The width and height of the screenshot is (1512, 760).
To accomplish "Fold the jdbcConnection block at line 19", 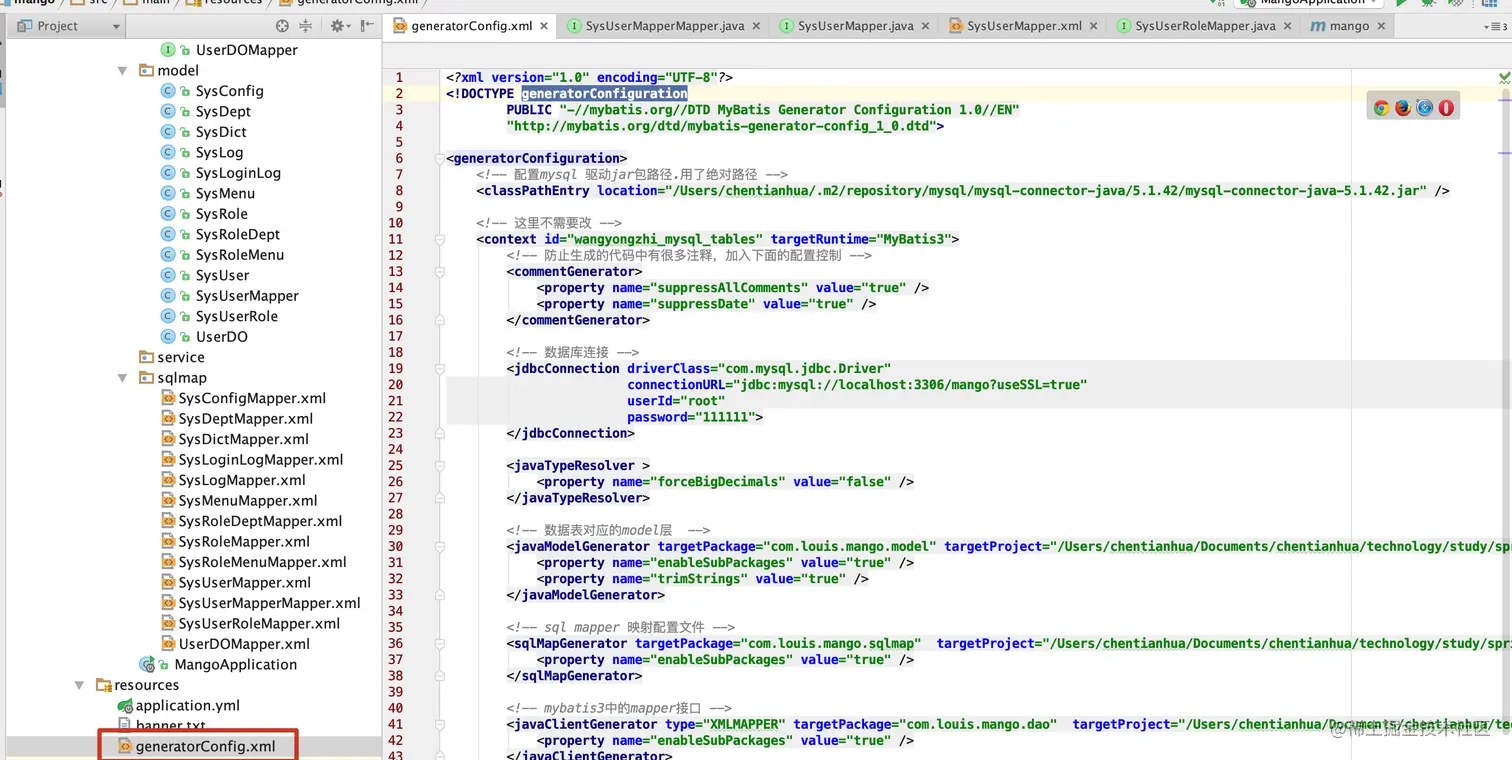I will pos(440,369).
